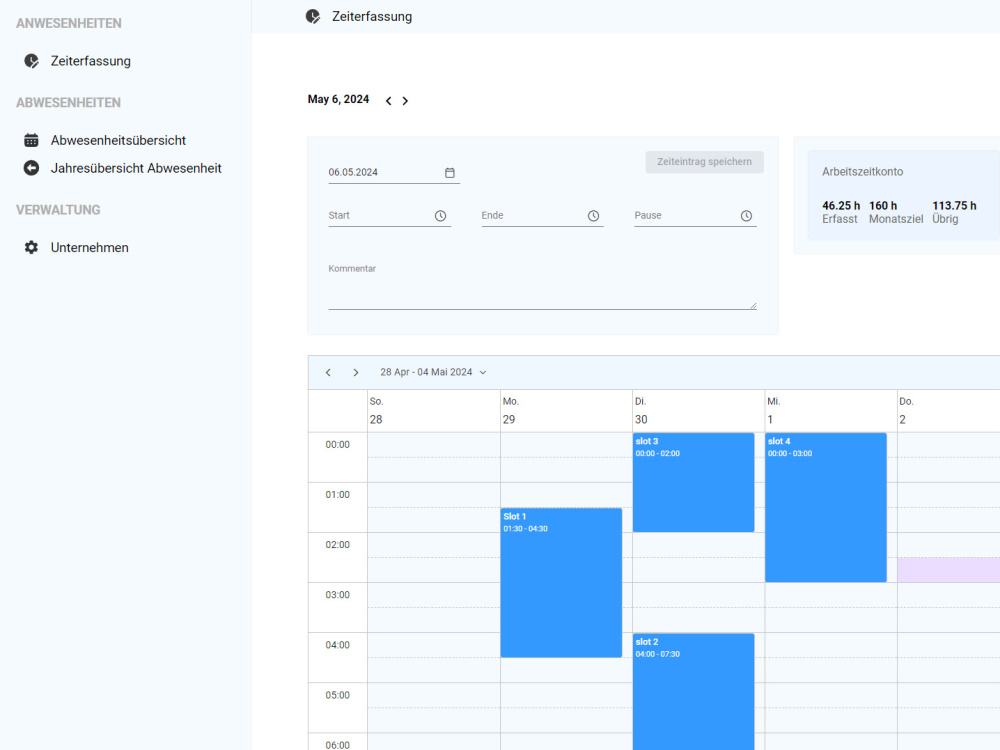The width and height of the screenshot is (1000, 750).
Task: Select the Sunday 28 column header
Action: pyautogui.click(x=434, y=411)
